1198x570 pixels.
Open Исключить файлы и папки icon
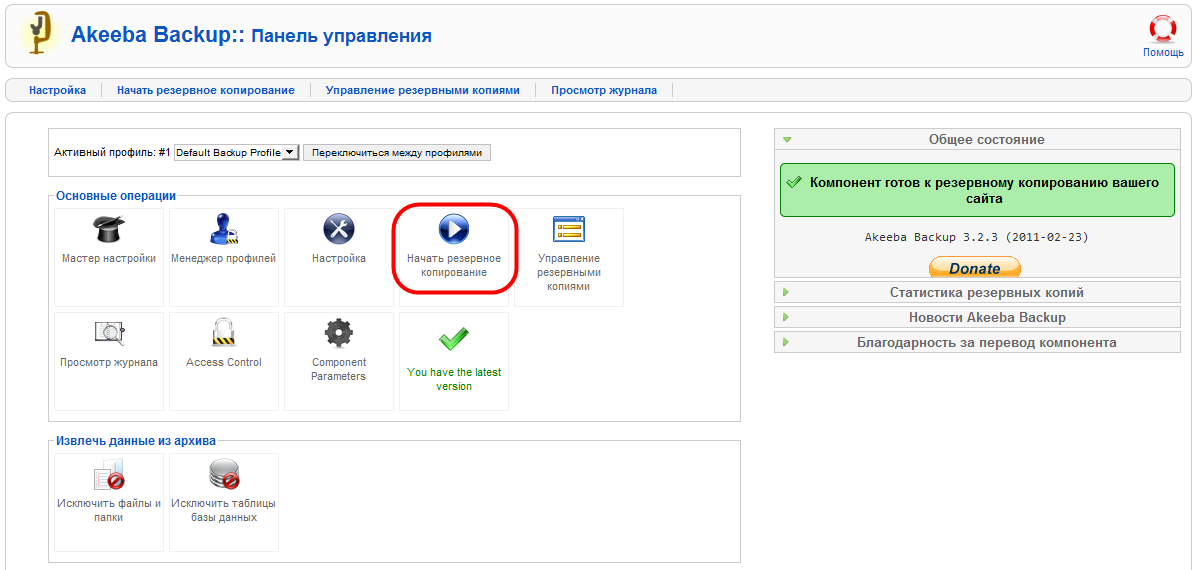pyautogui.click(x=108, y=474)
